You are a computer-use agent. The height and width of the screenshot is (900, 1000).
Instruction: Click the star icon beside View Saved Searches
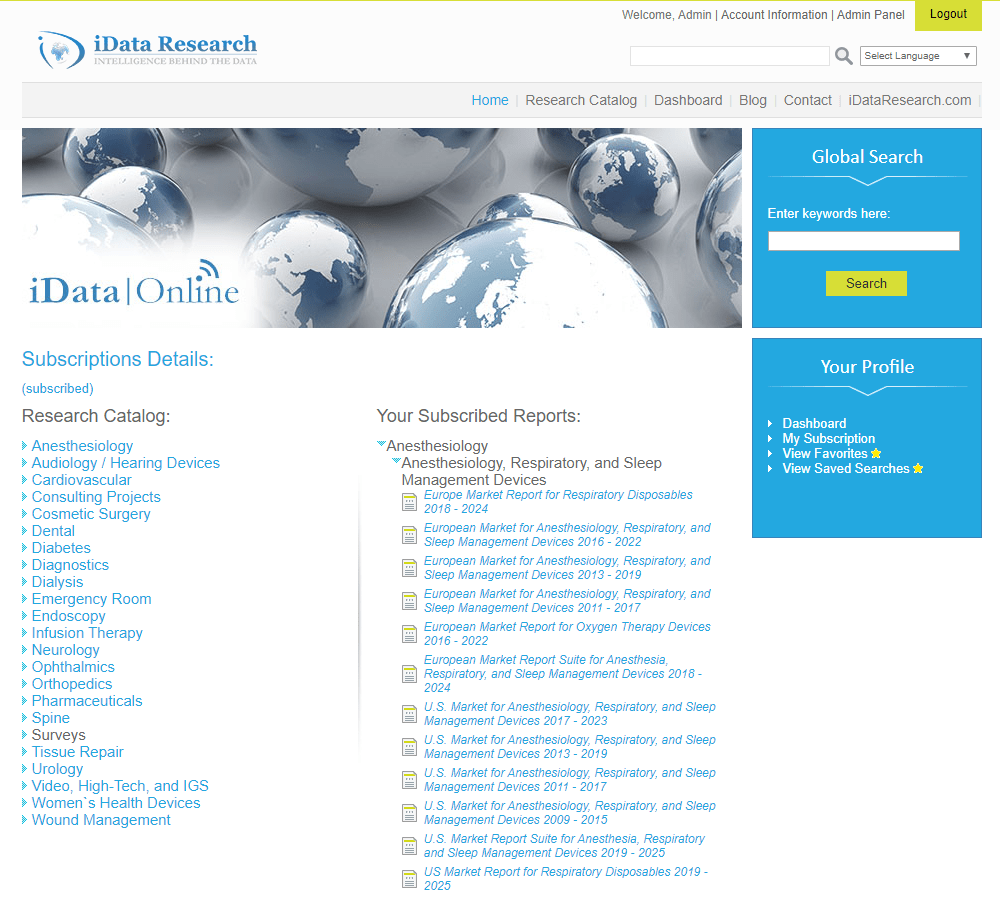(x=918, y=468)
